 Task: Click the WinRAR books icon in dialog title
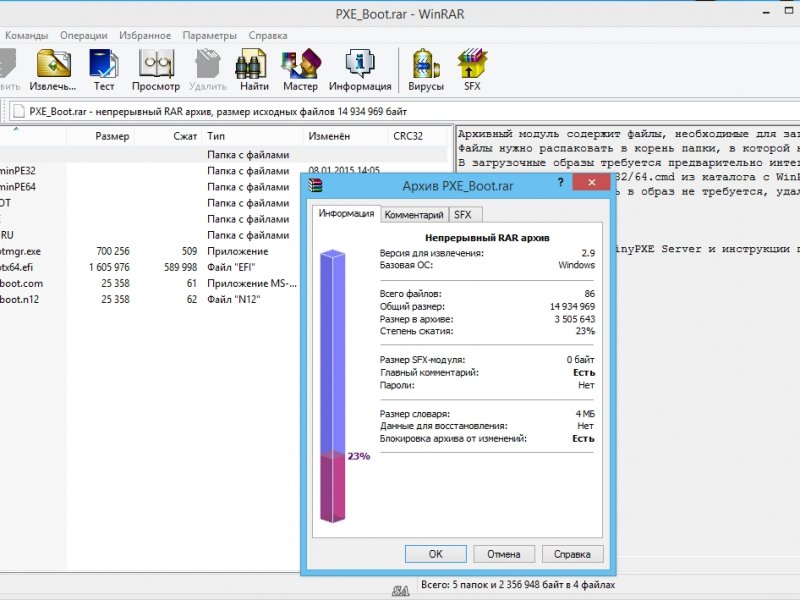[x=315, y=185]
